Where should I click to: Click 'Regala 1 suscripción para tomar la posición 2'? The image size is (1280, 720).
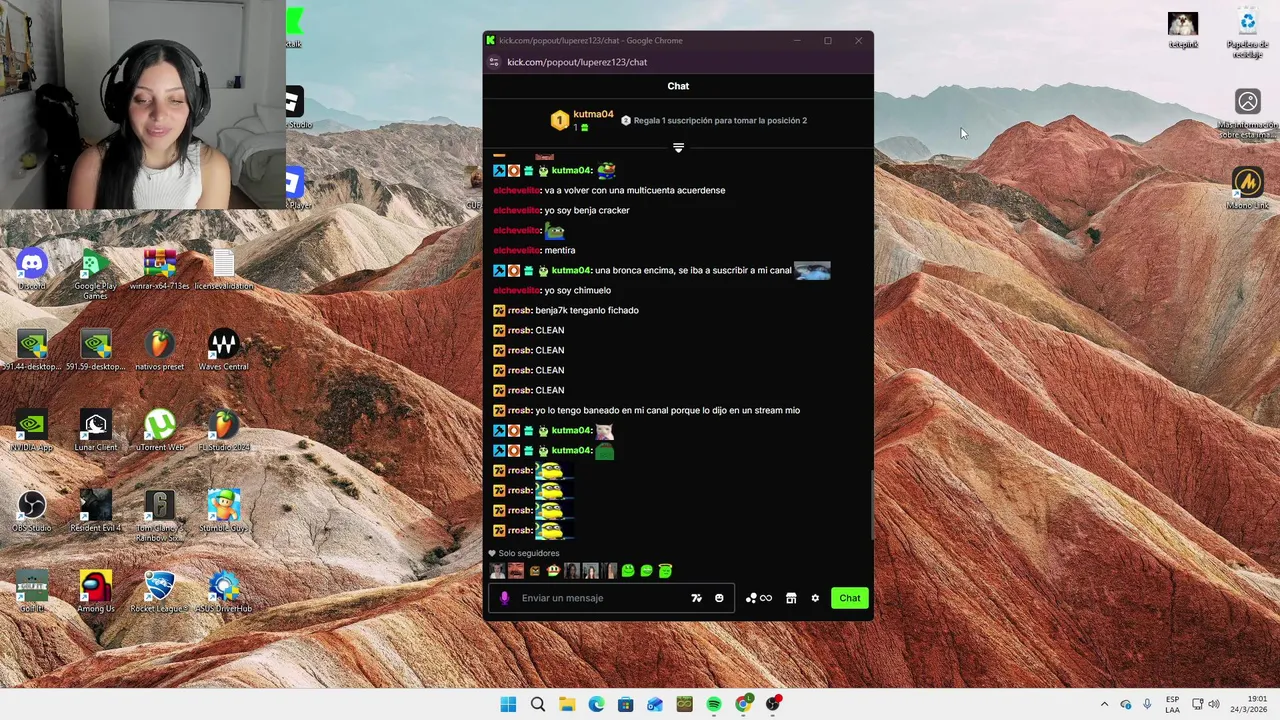click(714, 121)
